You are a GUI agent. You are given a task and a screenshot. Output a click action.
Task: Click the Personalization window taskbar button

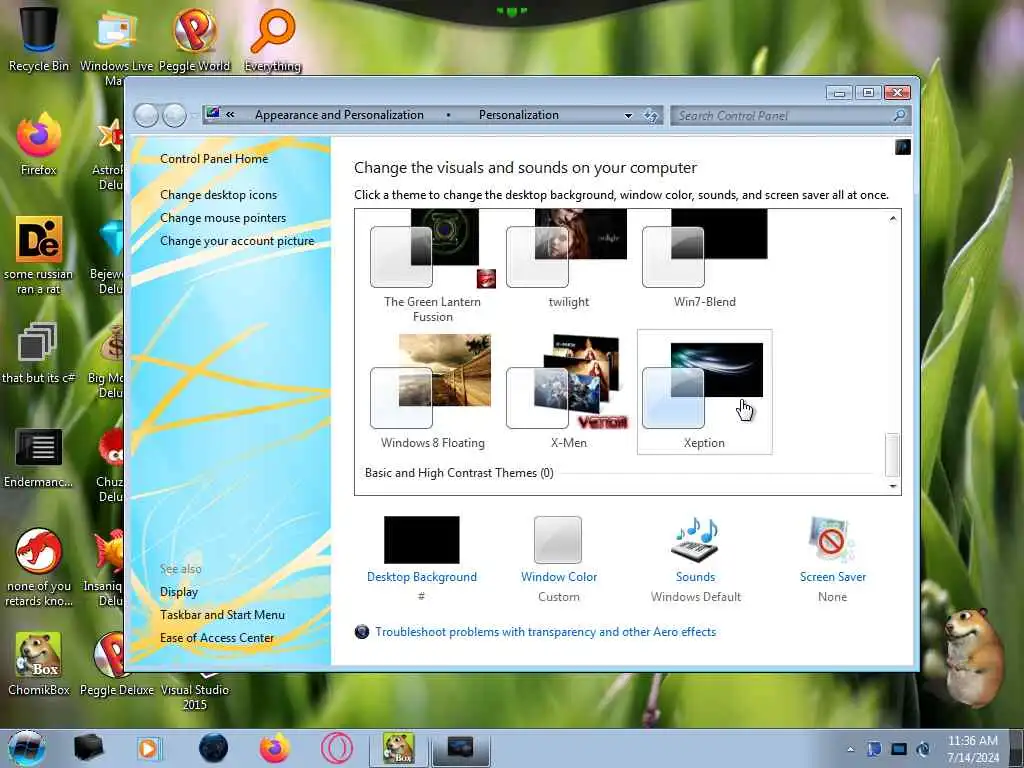(x=460, y=748)
